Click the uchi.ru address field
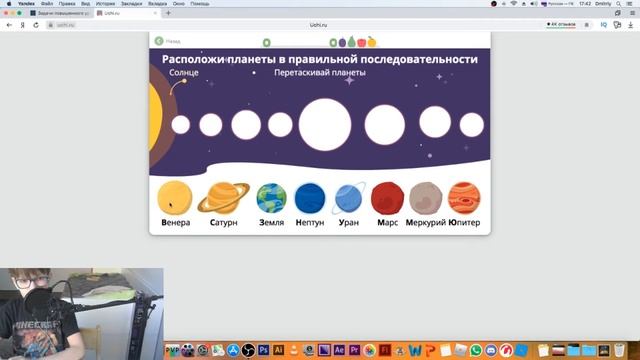 65,25
